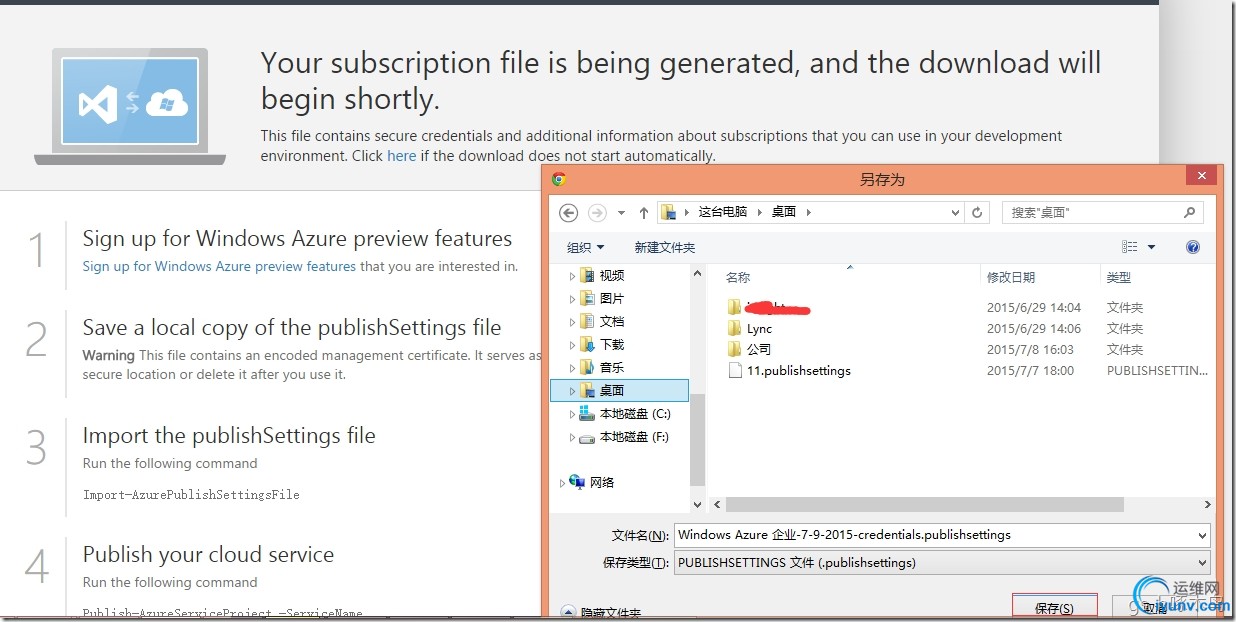Click the date 2015/7/8 16:03
Viewport: 1236px width, 622px height.
pyautogui.click(x=1030, y=349)
